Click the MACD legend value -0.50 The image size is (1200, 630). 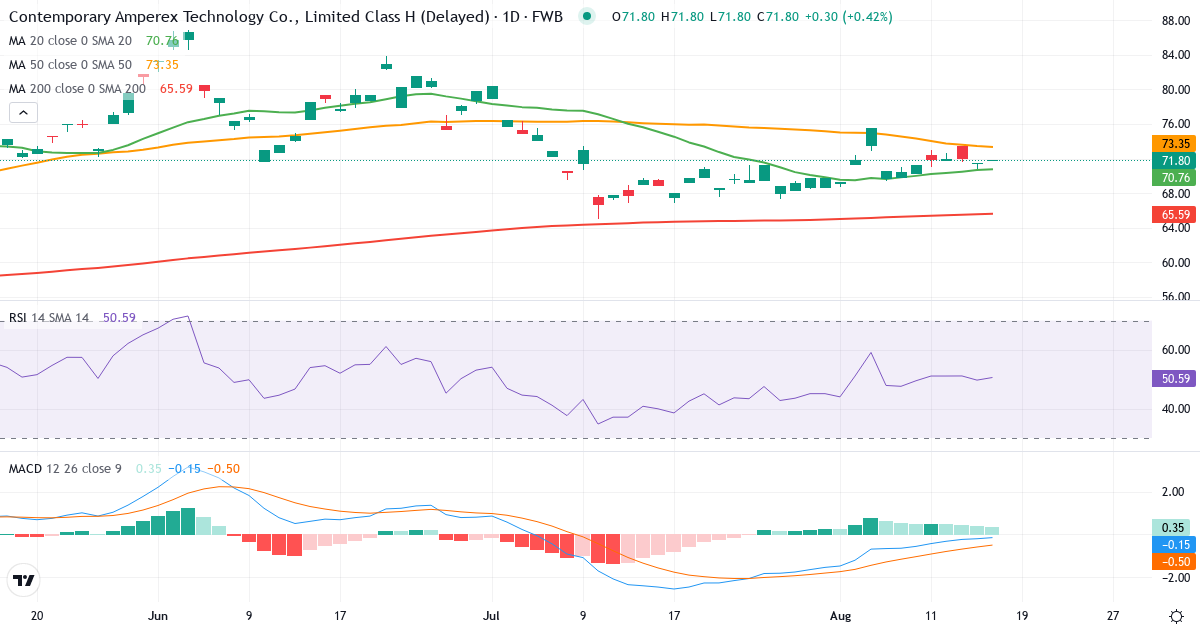(223, 468)
